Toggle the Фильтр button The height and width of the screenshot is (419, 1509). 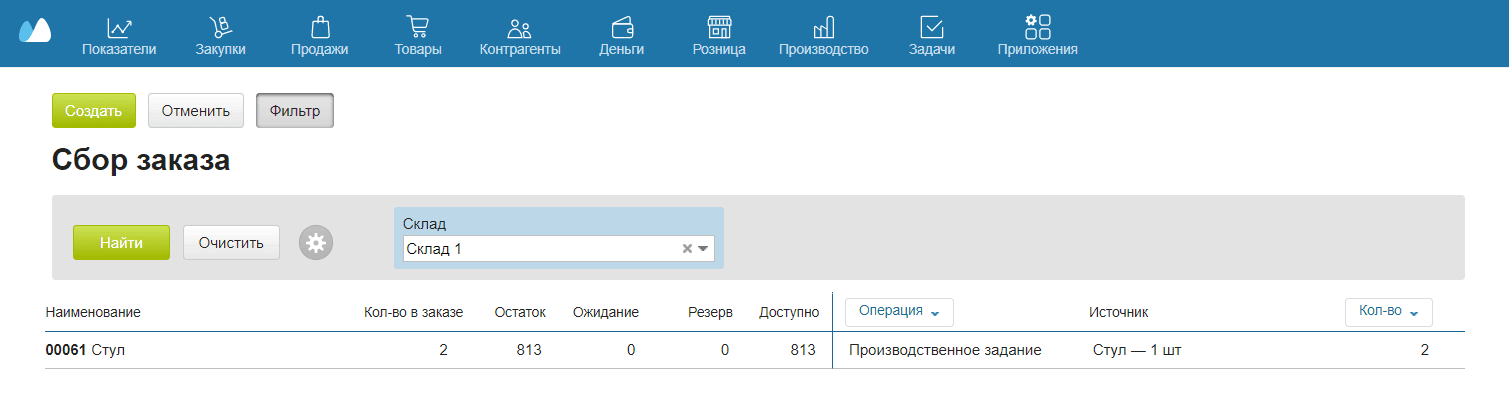point(295,111)
